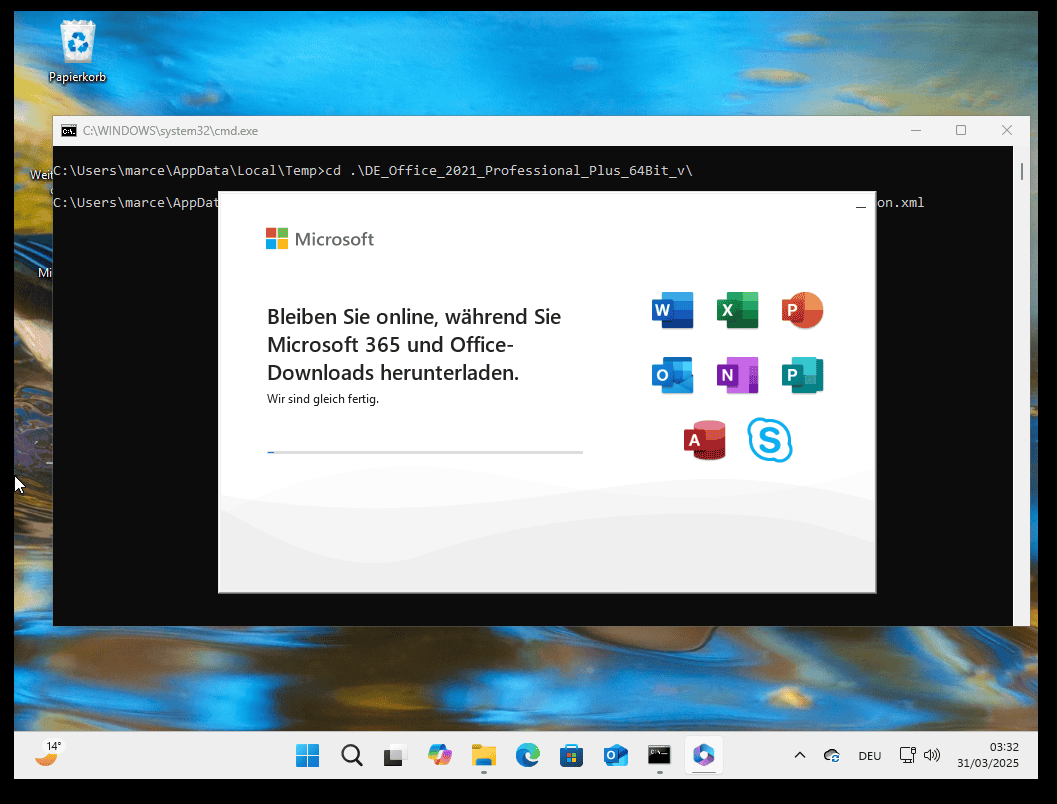Click the Publisher icon in the installer
The height and width of the screenshot is (804, 1057).
[802, 375]
